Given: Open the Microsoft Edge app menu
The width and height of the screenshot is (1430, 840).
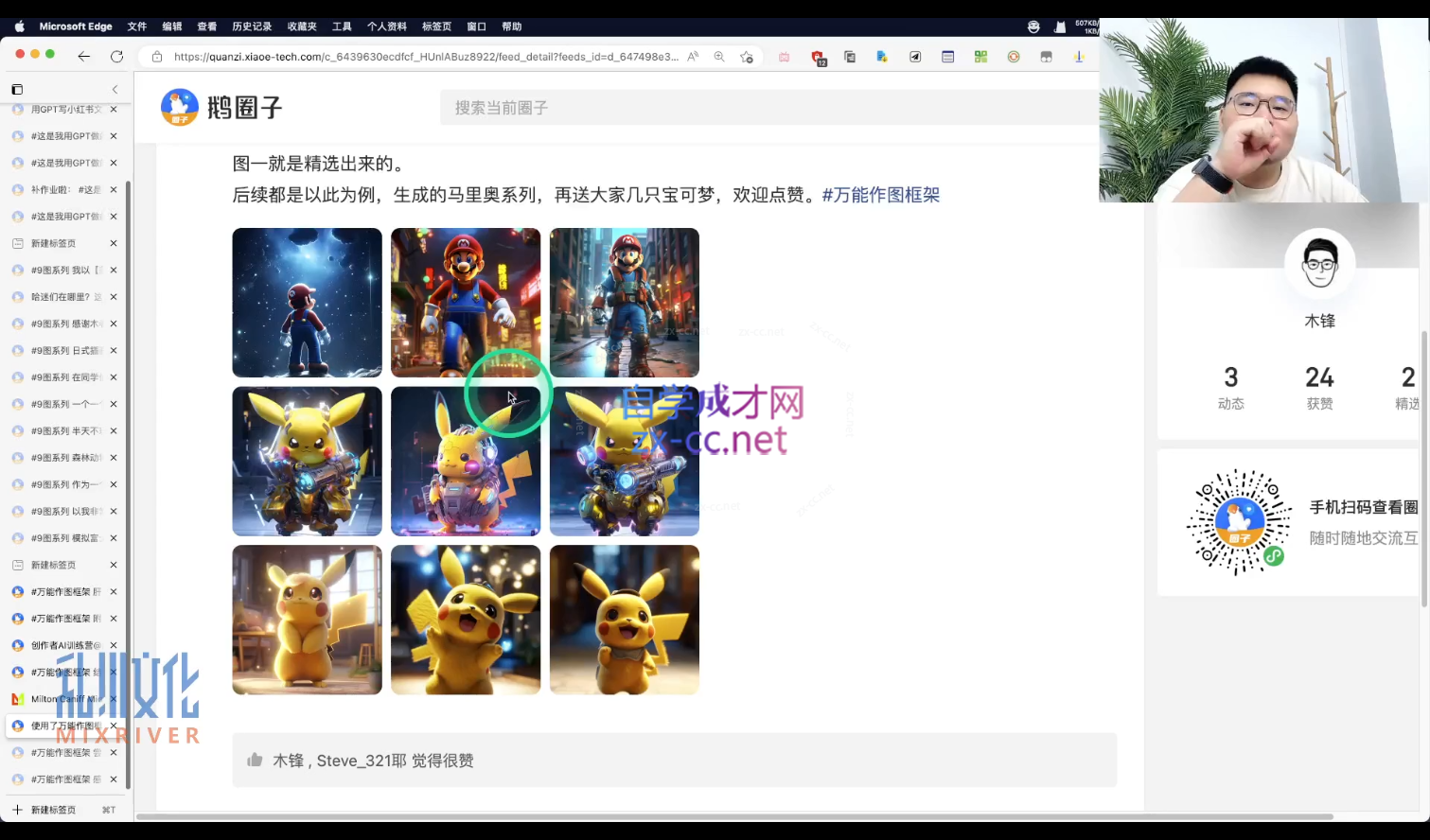Looking at the screenshot, I should (76, 26).
